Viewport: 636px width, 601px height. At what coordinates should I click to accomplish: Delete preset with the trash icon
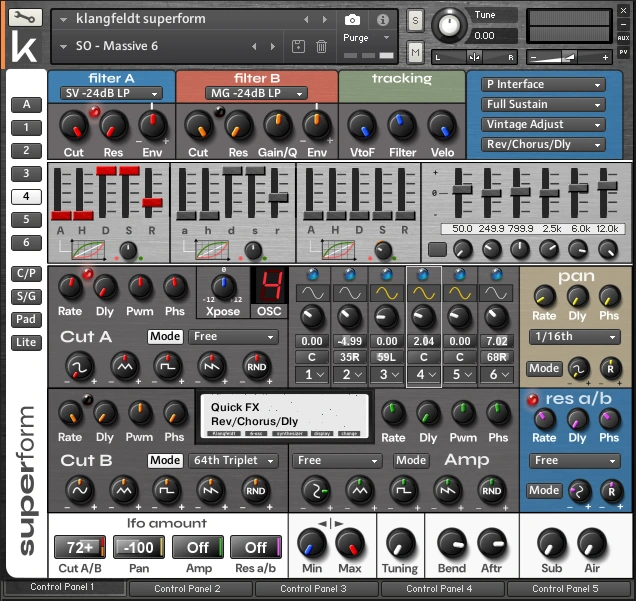tap(321, 46)
